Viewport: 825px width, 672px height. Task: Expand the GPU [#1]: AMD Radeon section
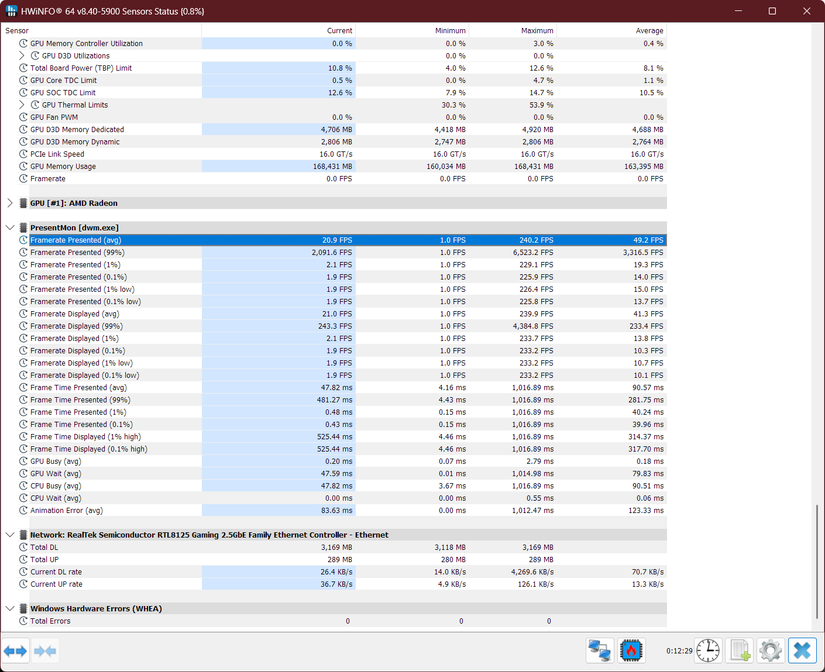(10, 203)
